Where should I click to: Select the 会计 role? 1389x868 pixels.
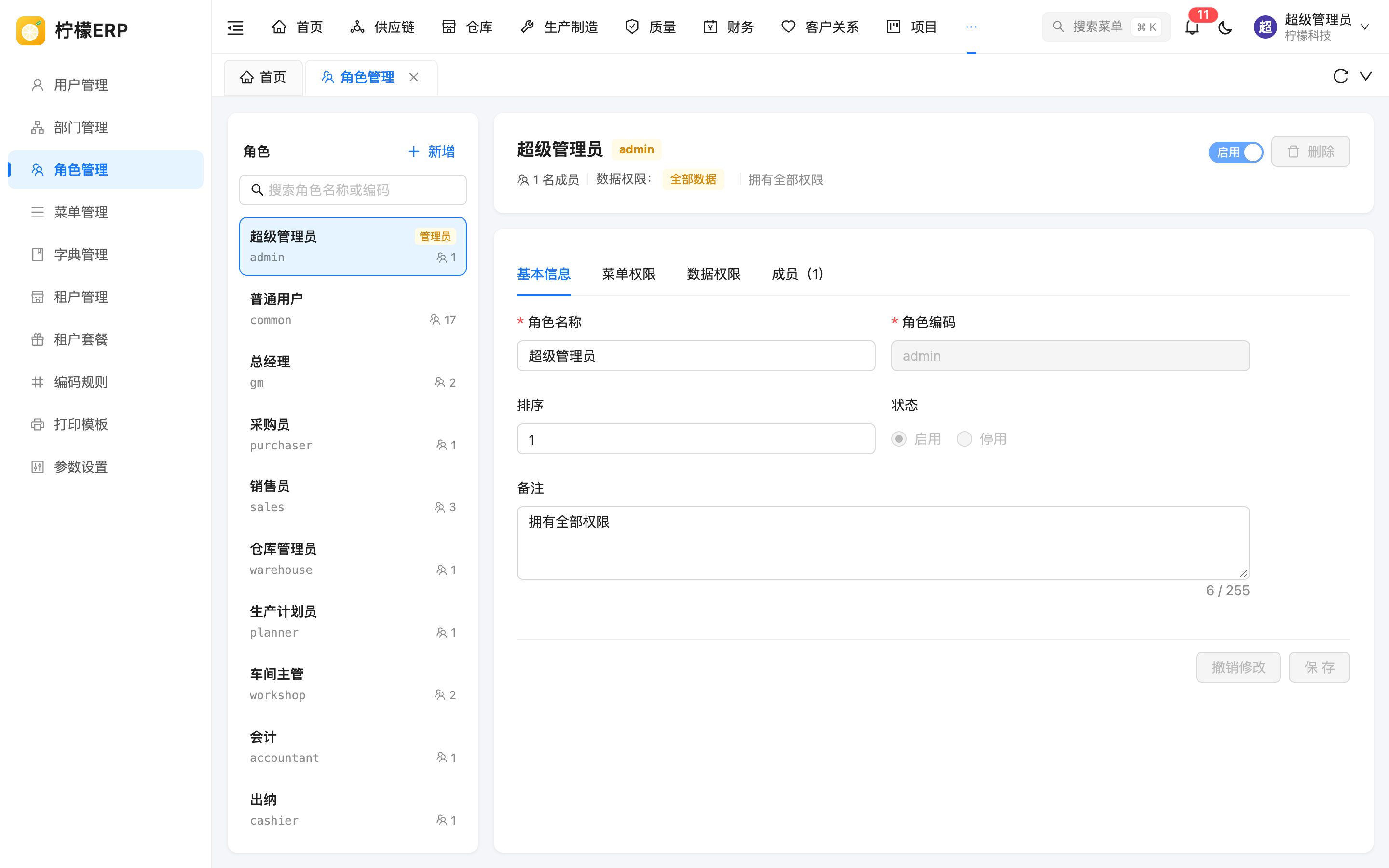pos(353,747)
